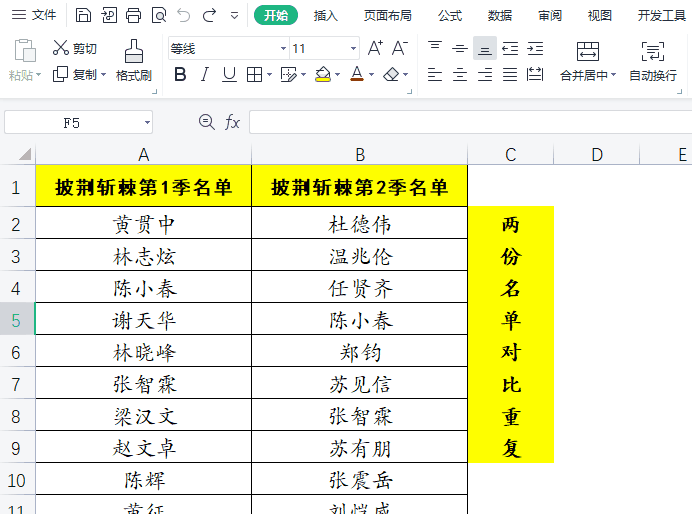692x514 pixels.
Task: Expand the Name Box dropdown arrow
Action: coord(147,123)
